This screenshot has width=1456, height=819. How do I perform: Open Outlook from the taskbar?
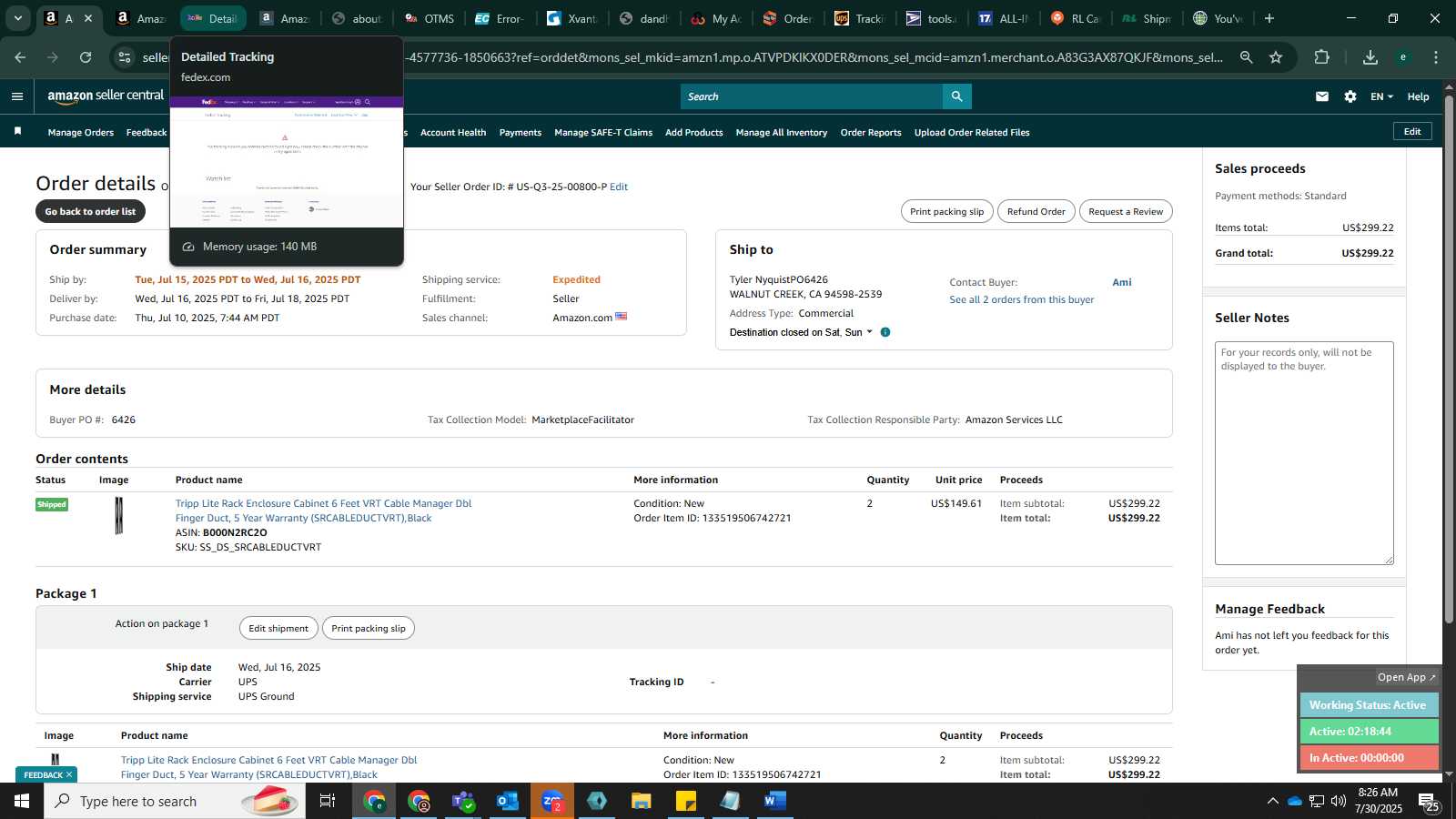[508, 801]
